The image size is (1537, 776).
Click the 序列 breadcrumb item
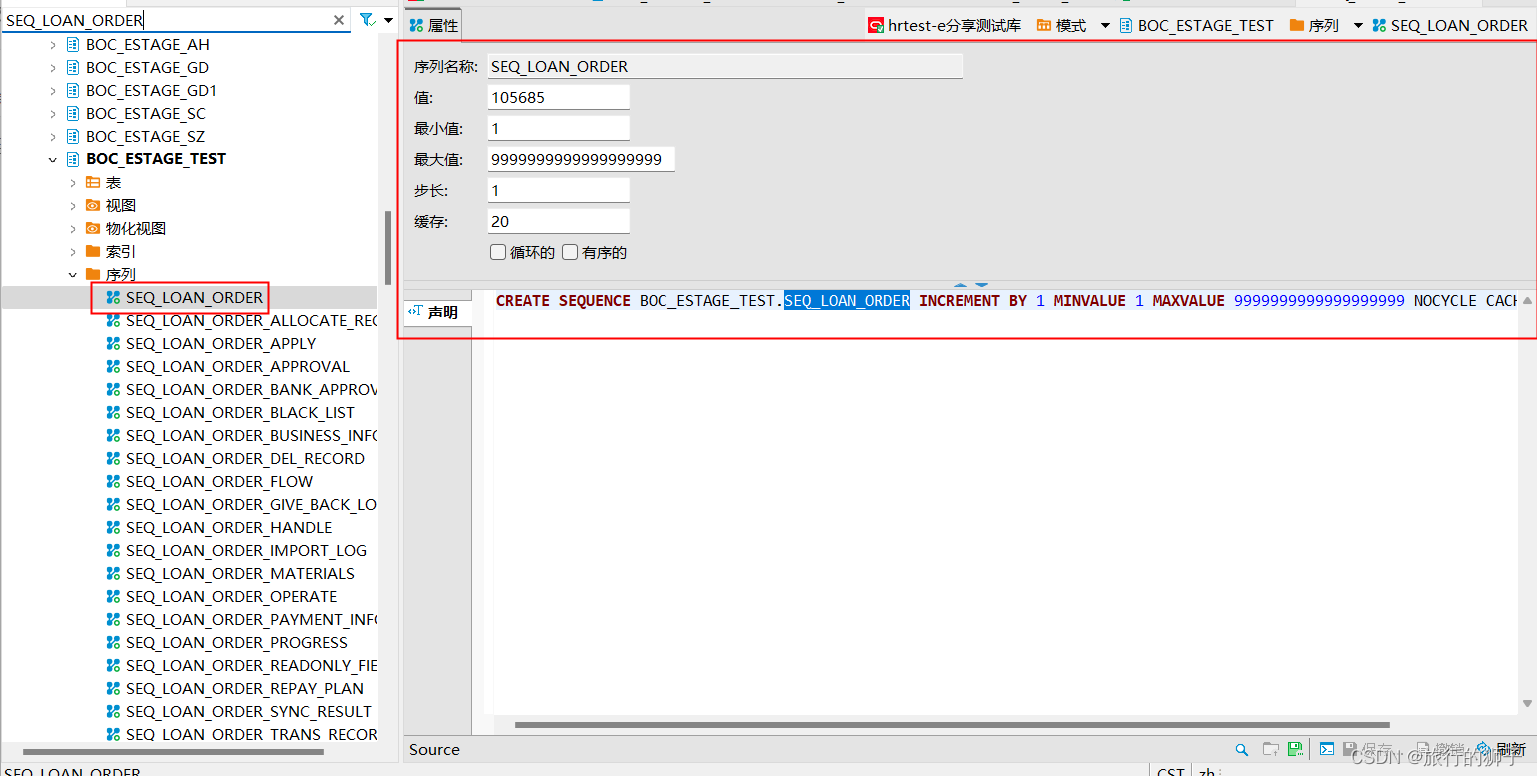pos(1314,25)
